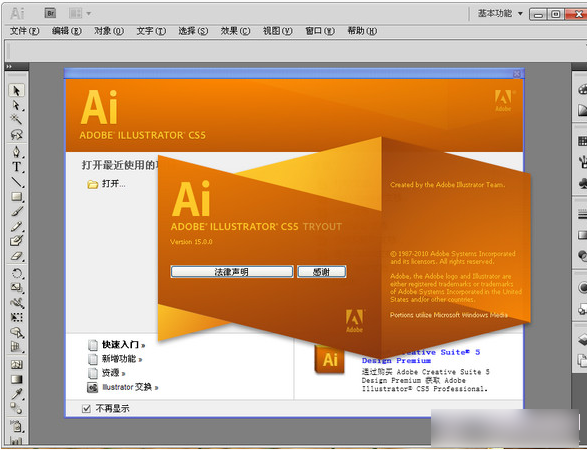Image resolution: width=587 pixels, height=450 pixels.
Task: Select the Eraser tool
Action: [16, 256]
